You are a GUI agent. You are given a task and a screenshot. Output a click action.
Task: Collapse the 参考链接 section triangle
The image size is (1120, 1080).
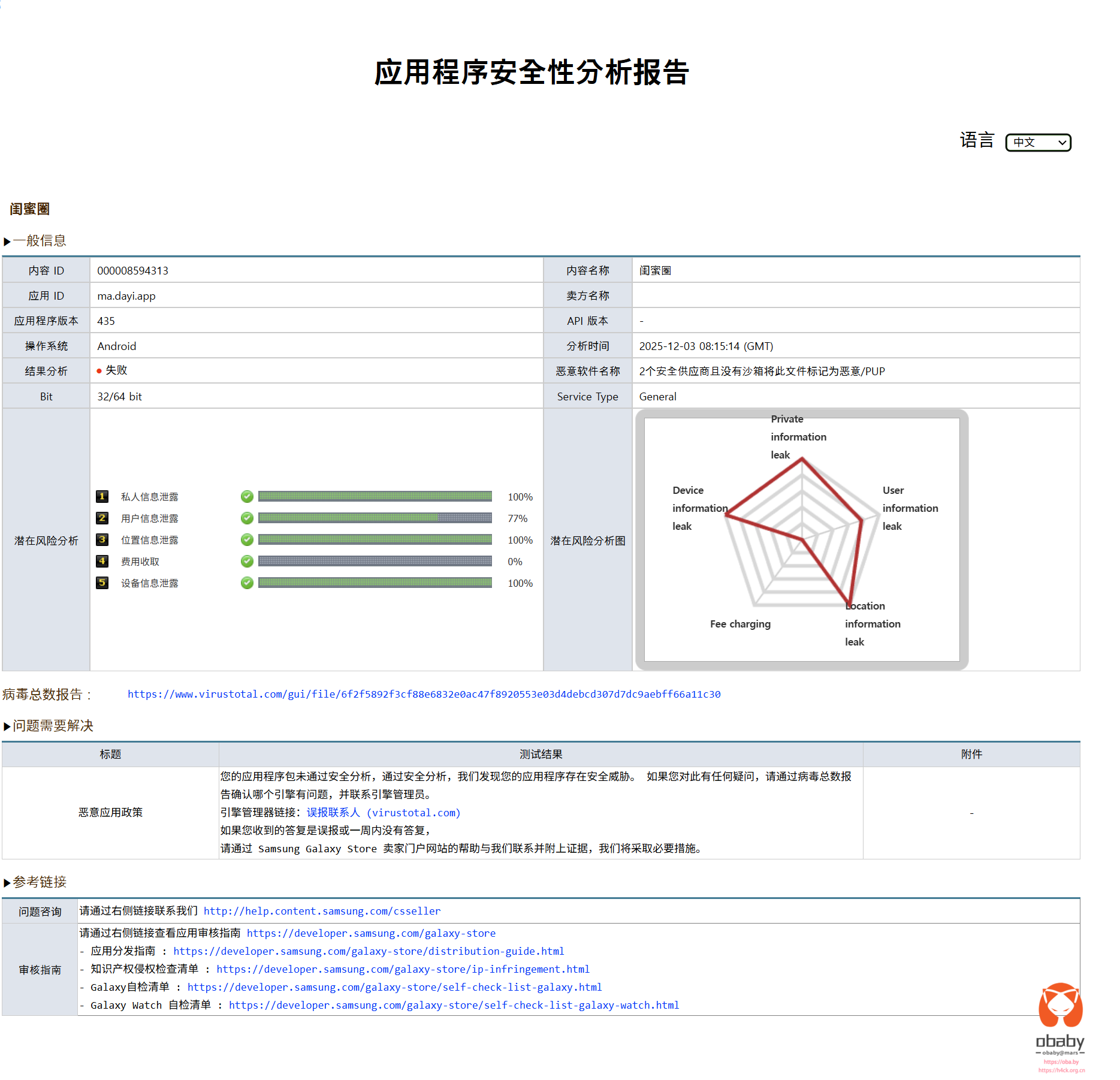[x=7, y=883]
